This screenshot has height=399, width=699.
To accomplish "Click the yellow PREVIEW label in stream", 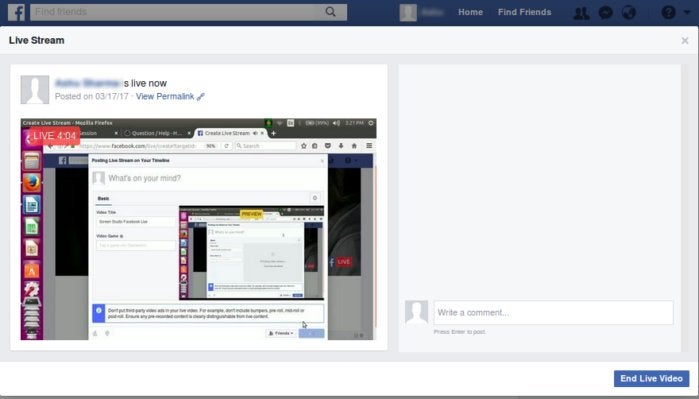I will [251, 214].
